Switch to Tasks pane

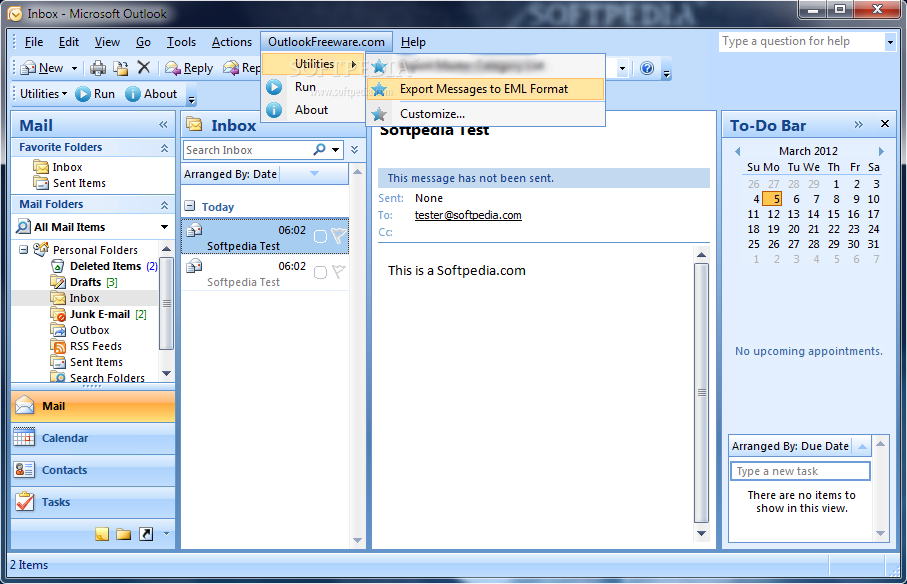point(93,502)
